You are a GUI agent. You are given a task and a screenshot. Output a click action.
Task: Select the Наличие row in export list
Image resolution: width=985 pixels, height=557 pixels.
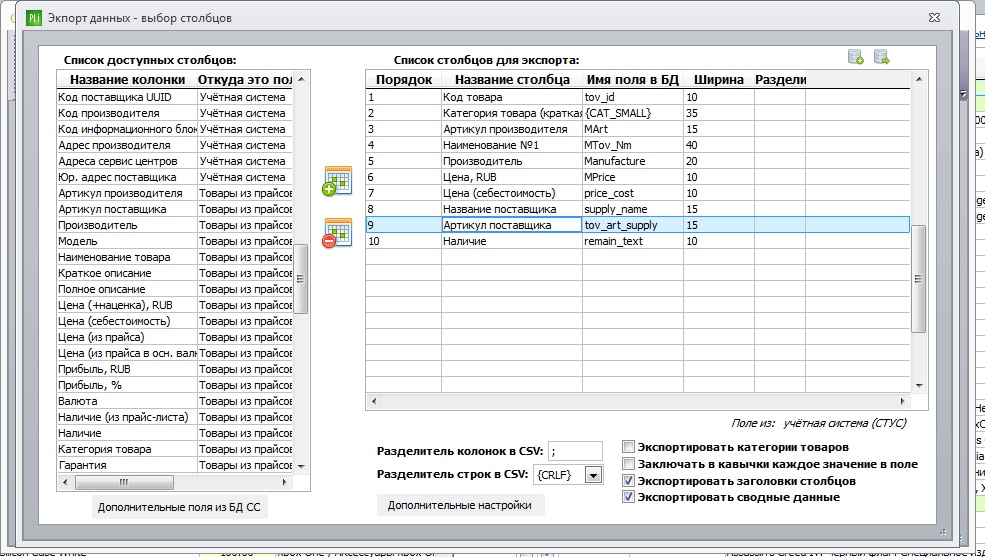[638, 241]
